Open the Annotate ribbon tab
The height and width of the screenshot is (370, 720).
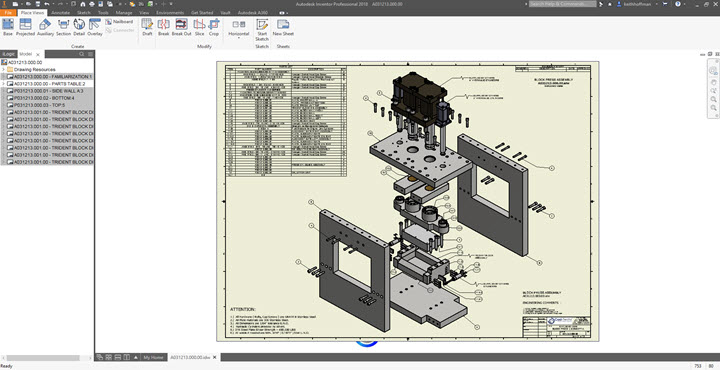61,13
